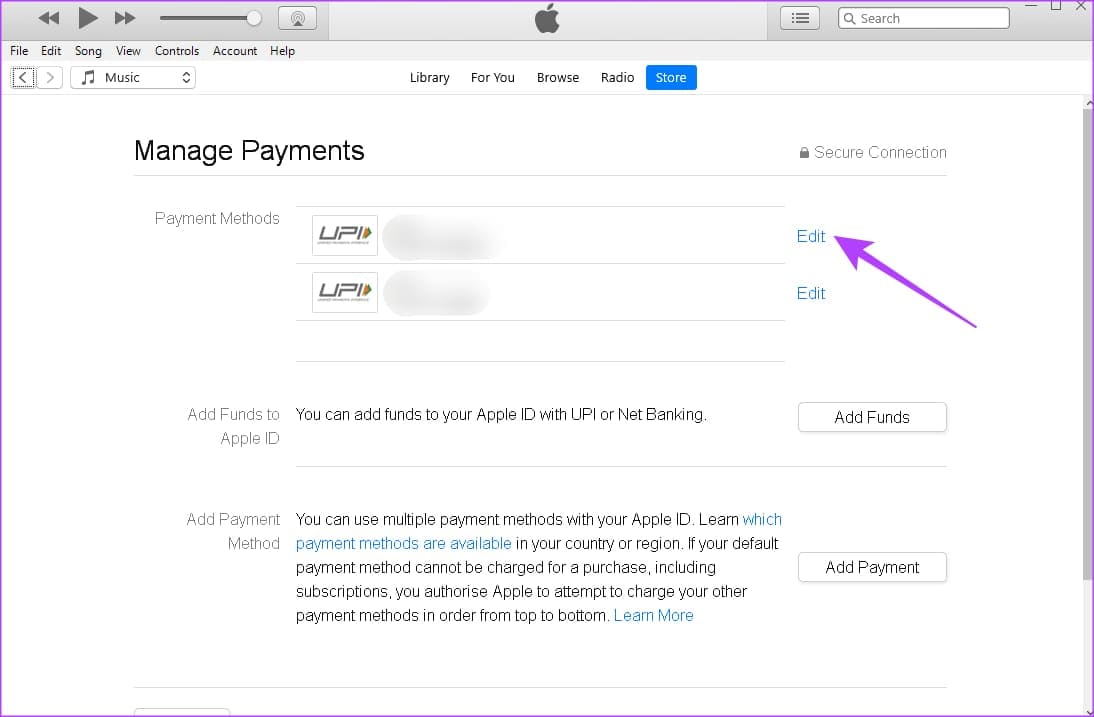Click the volume slider knob

[254, 18]
